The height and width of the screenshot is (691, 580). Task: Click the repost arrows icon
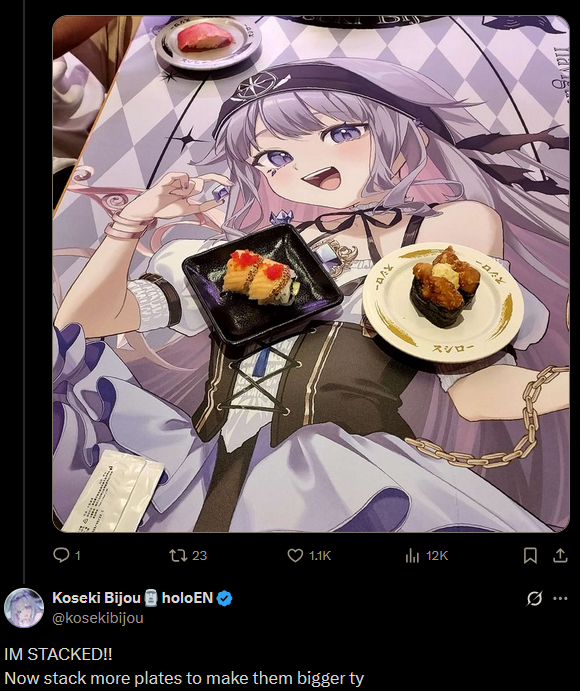point(178,555)
